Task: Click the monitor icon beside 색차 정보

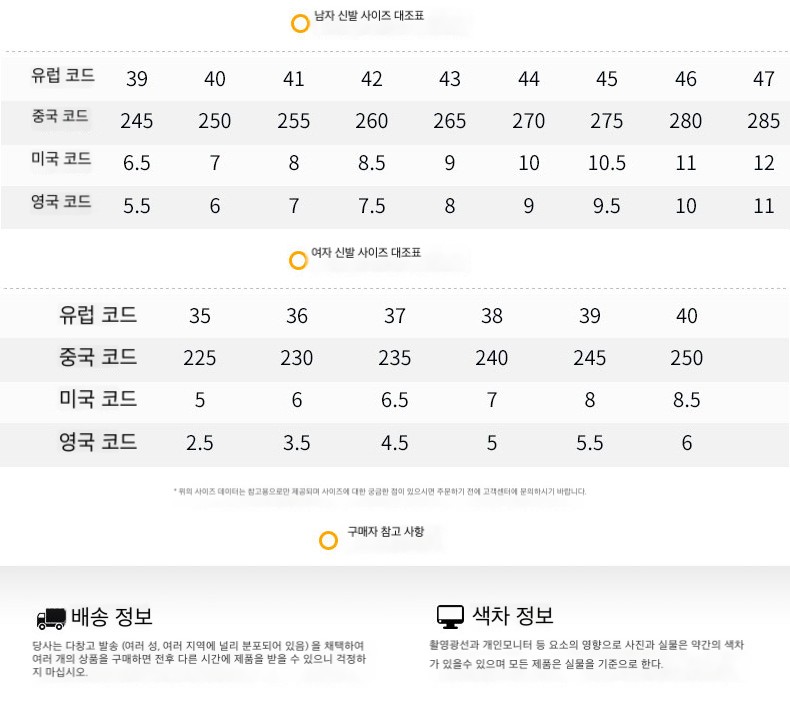Action: point(450,617)
